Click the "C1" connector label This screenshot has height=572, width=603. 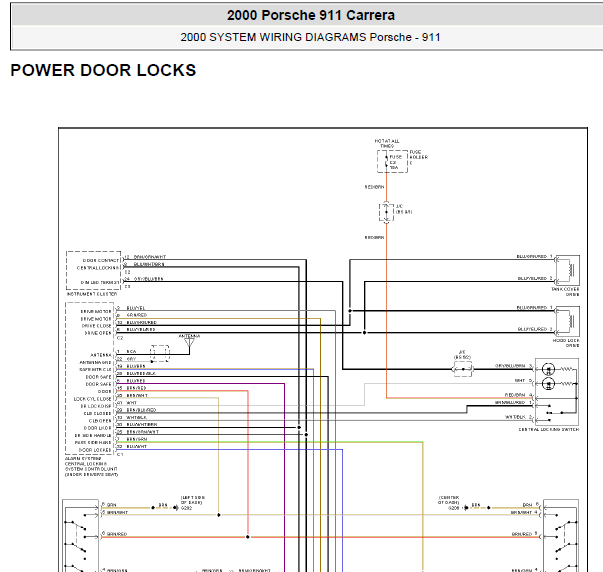[120, 454]
